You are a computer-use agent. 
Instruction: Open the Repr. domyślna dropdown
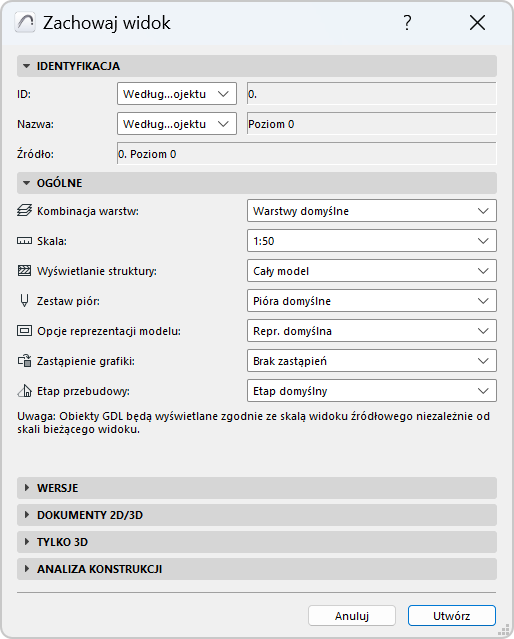pyautogui.click(x=372, y=331)
